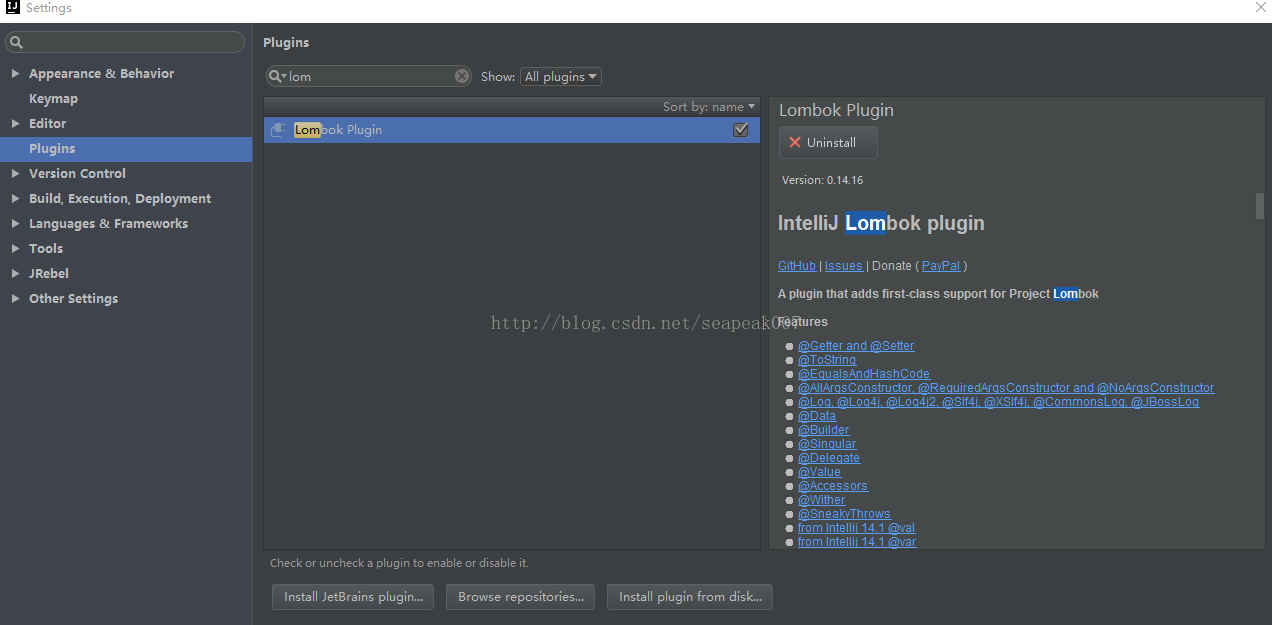The image size is (1272, 625).
Task: Open Appearance & Behavior settings
Action: tap(101, 74)
